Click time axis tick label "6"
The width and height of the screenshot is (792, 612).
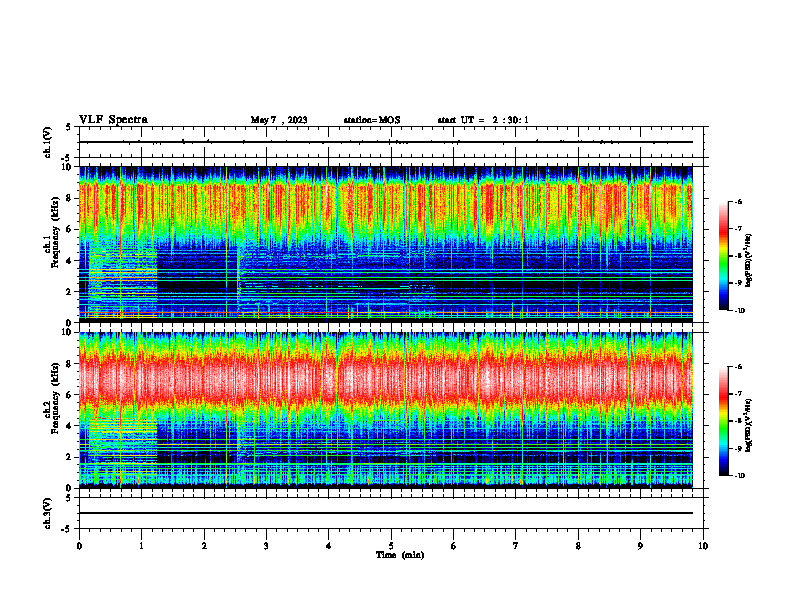coord(454,546)
